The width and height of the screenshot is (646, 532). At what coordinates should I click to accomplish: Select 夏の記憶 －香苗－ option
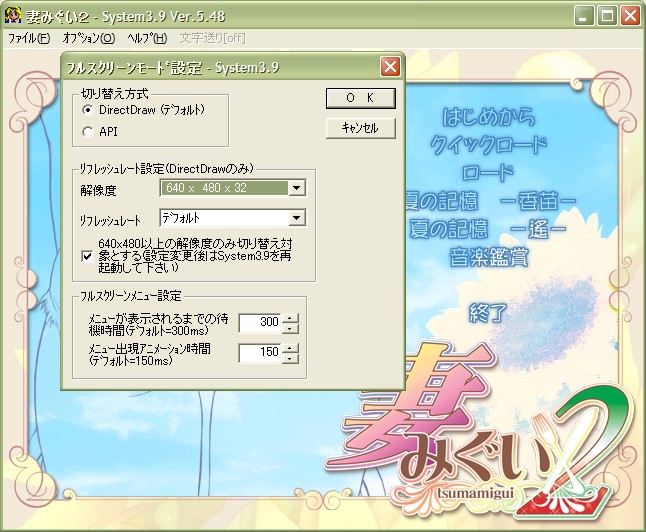tap(489, 201)
